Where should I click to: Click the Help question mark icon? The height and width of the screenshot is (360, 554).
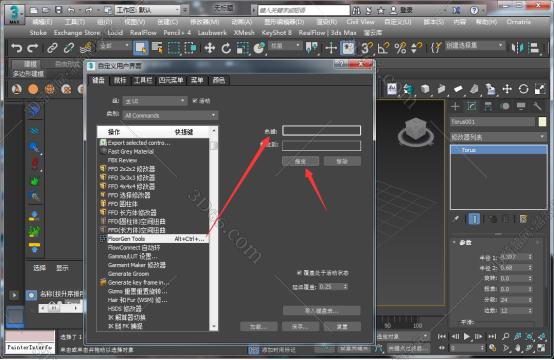(x=474, y=10)
